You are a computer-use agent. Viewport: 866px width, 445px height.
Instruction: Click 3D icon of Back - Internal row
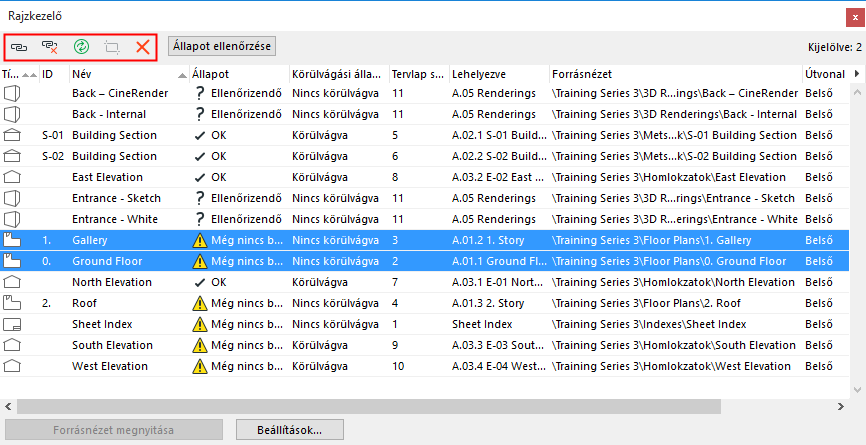point(12,114)
